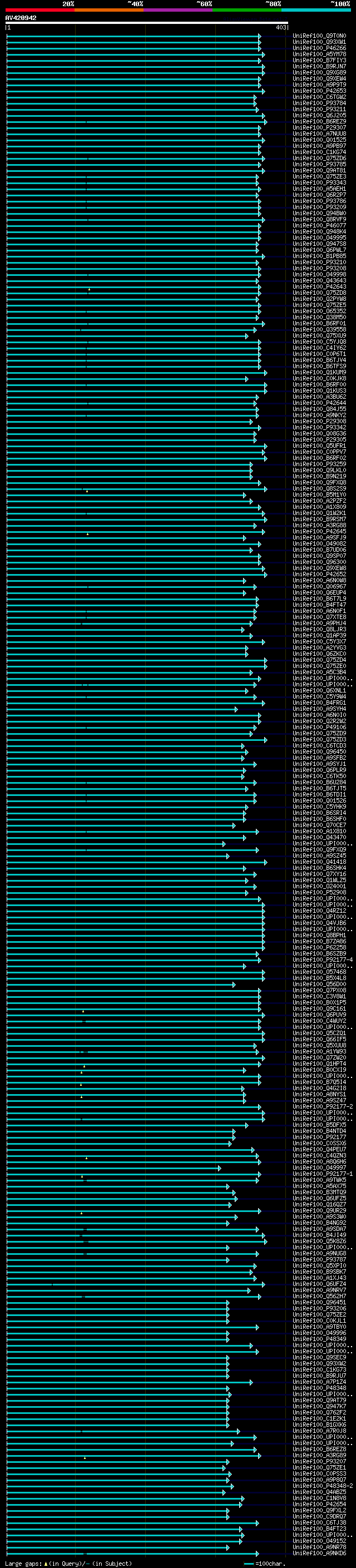The image size is (356, 1568).
Task: Select the query name AV420942
Action: tap(21, 18)
